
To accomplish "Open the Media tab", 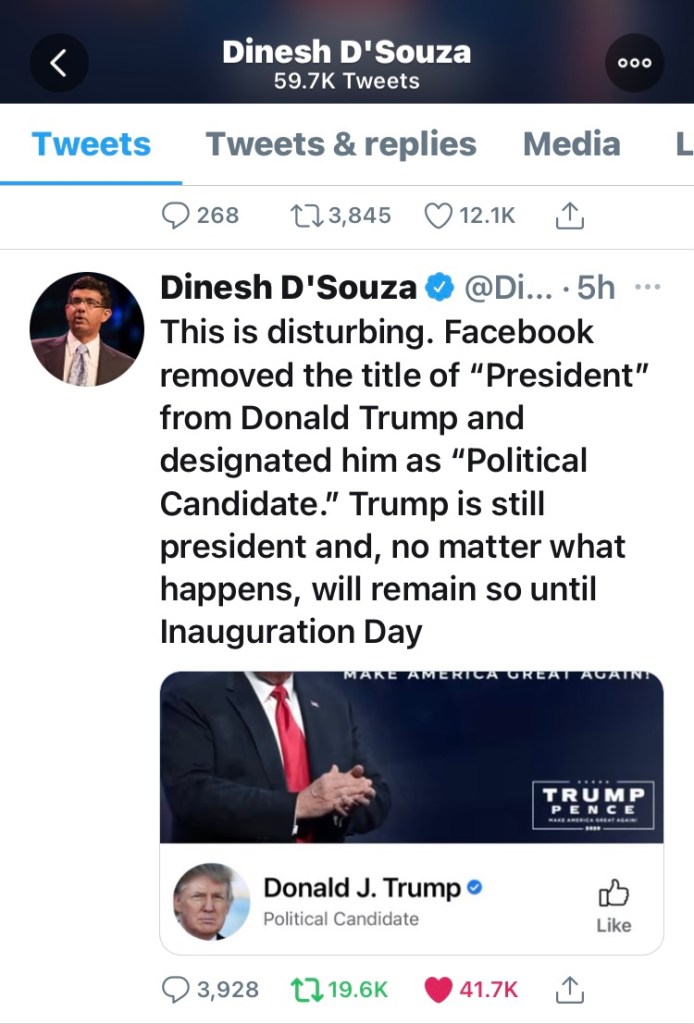I will pos(571,145).
